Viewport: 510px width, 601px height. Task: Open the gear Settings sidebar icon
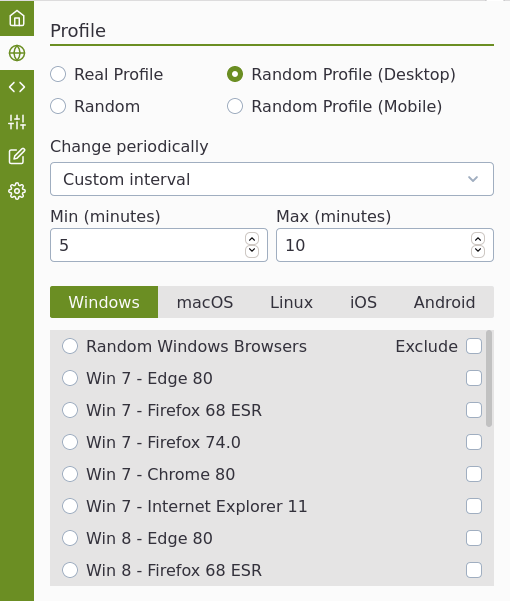(17, 190)
